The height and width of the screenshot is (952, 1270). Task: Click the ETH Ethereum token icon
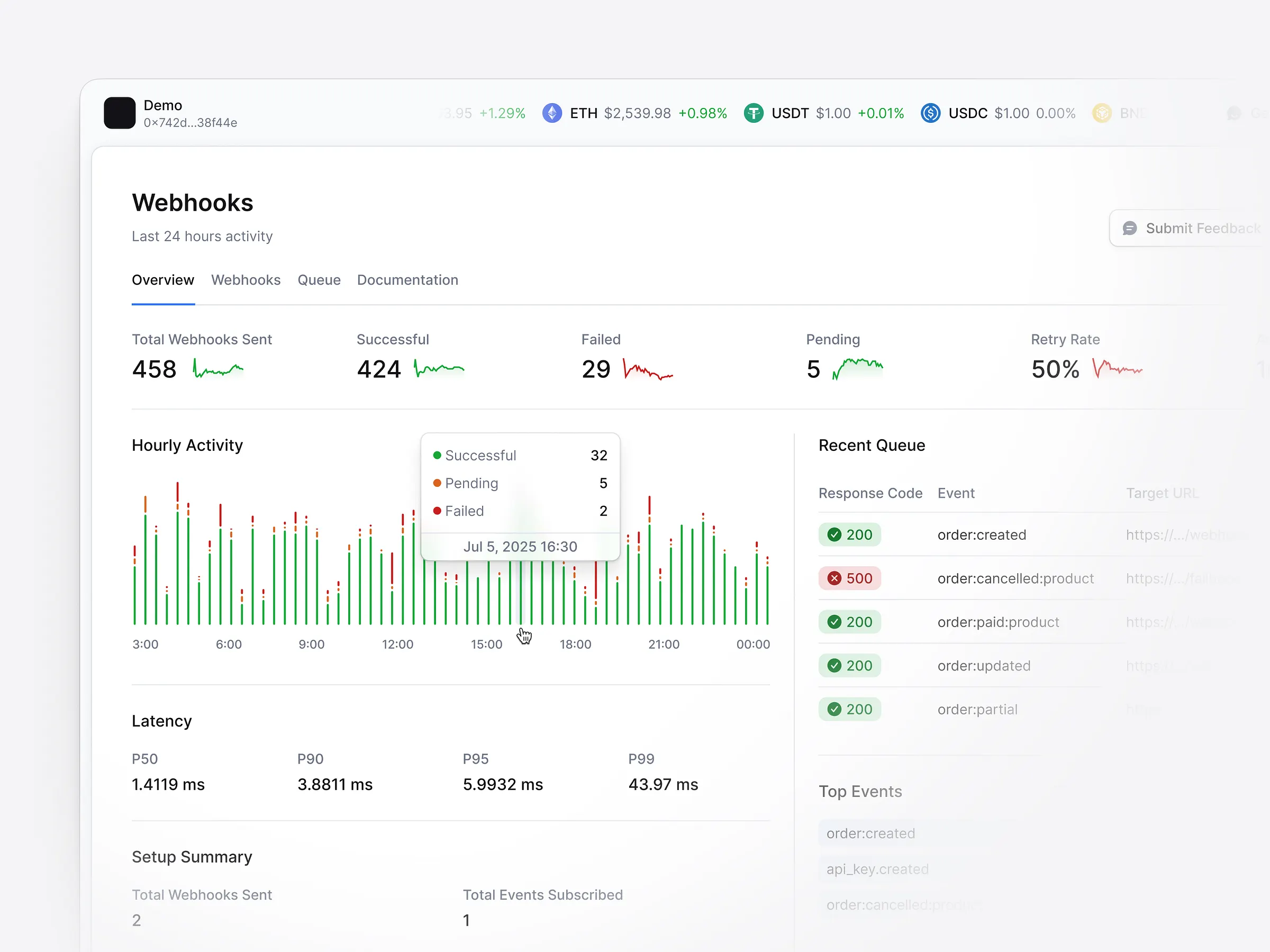pos(552,113)
